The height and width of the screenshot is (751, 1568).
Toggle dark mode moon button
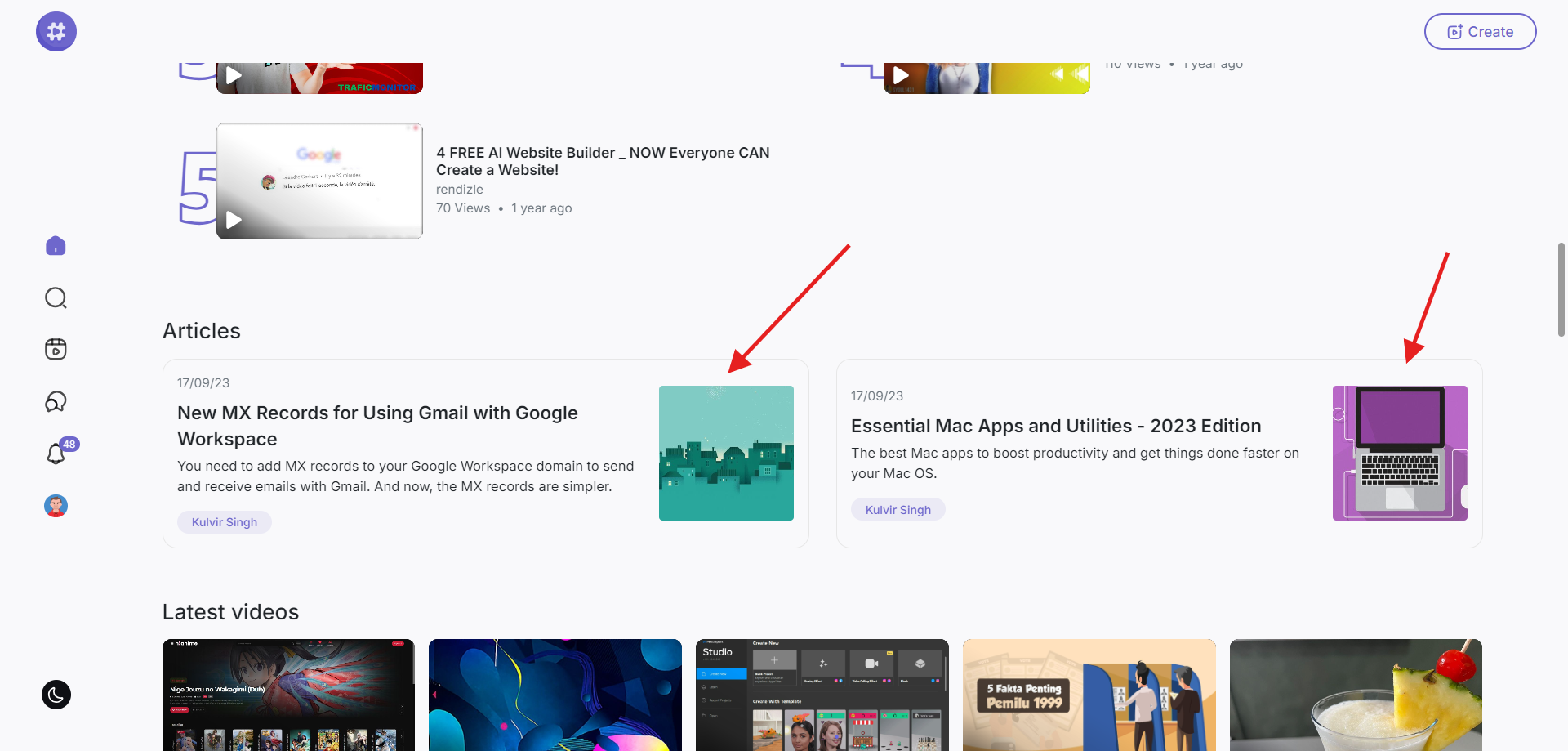[x=56, y=695]
